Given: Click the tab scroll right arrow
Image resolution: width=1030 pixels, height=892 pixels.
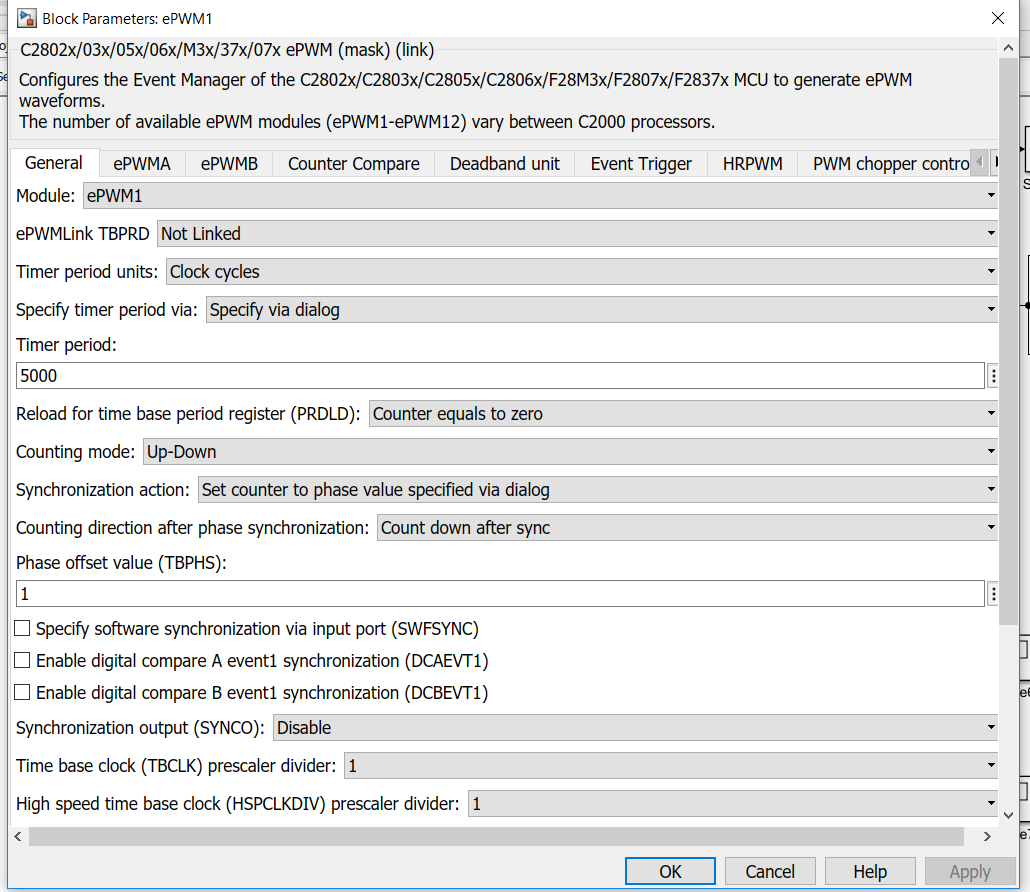Looking at the screenshot, I should point(996,162).
